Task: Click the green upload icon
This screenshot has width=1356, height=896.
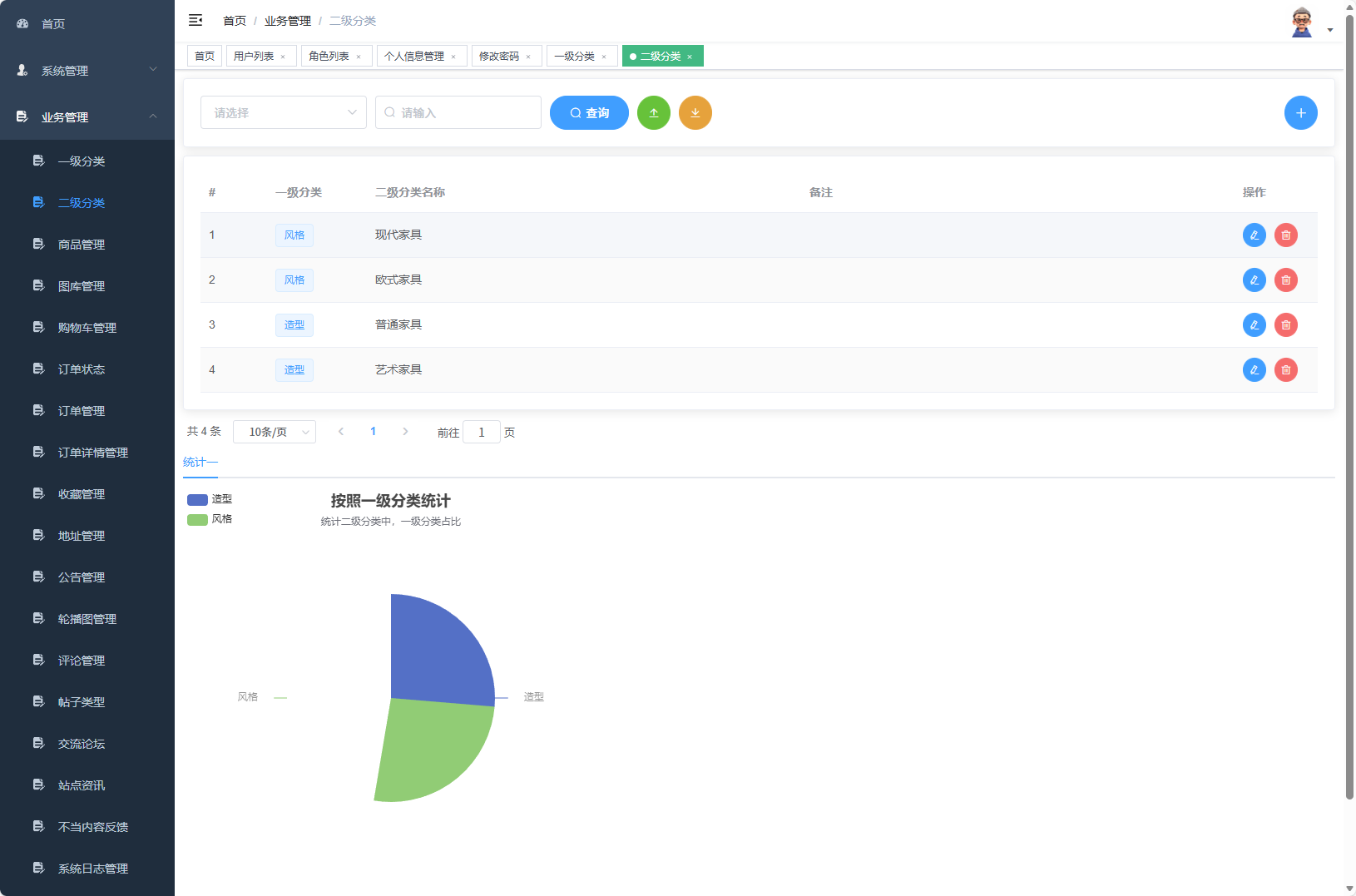Action: click(654, 112)
